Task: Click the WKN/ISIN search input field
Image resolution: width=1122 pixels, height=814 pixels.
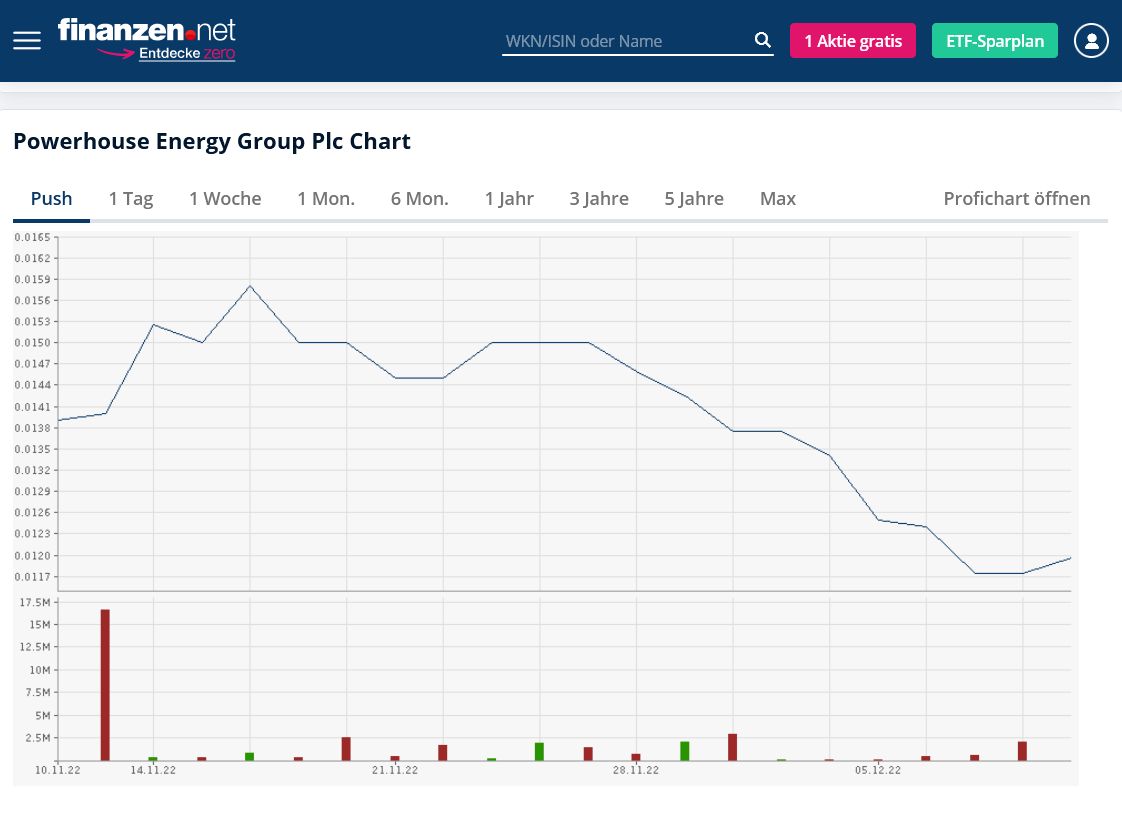Action: click(620, 41)
